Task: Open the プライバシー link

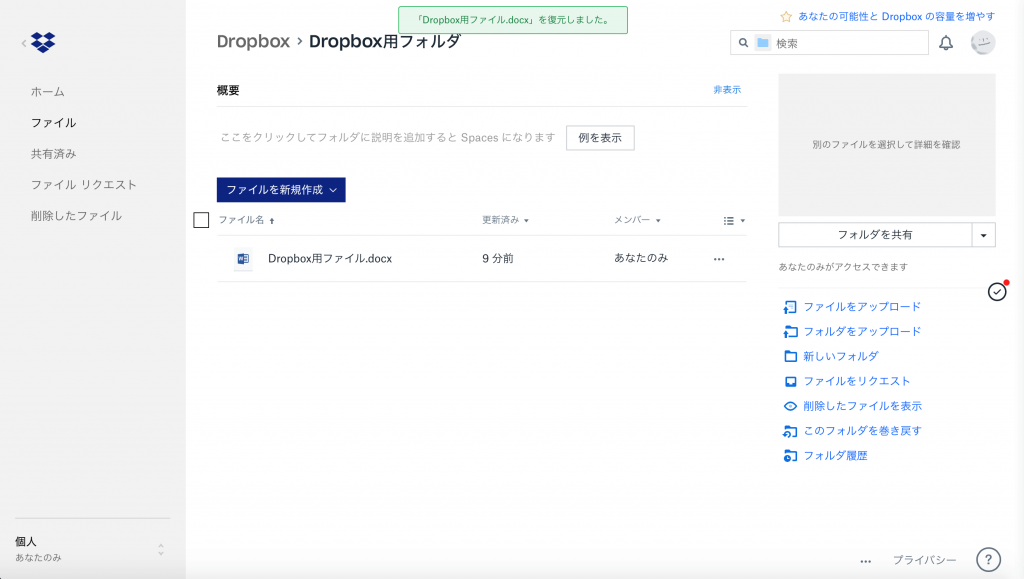Action: (x=924, y=560)
